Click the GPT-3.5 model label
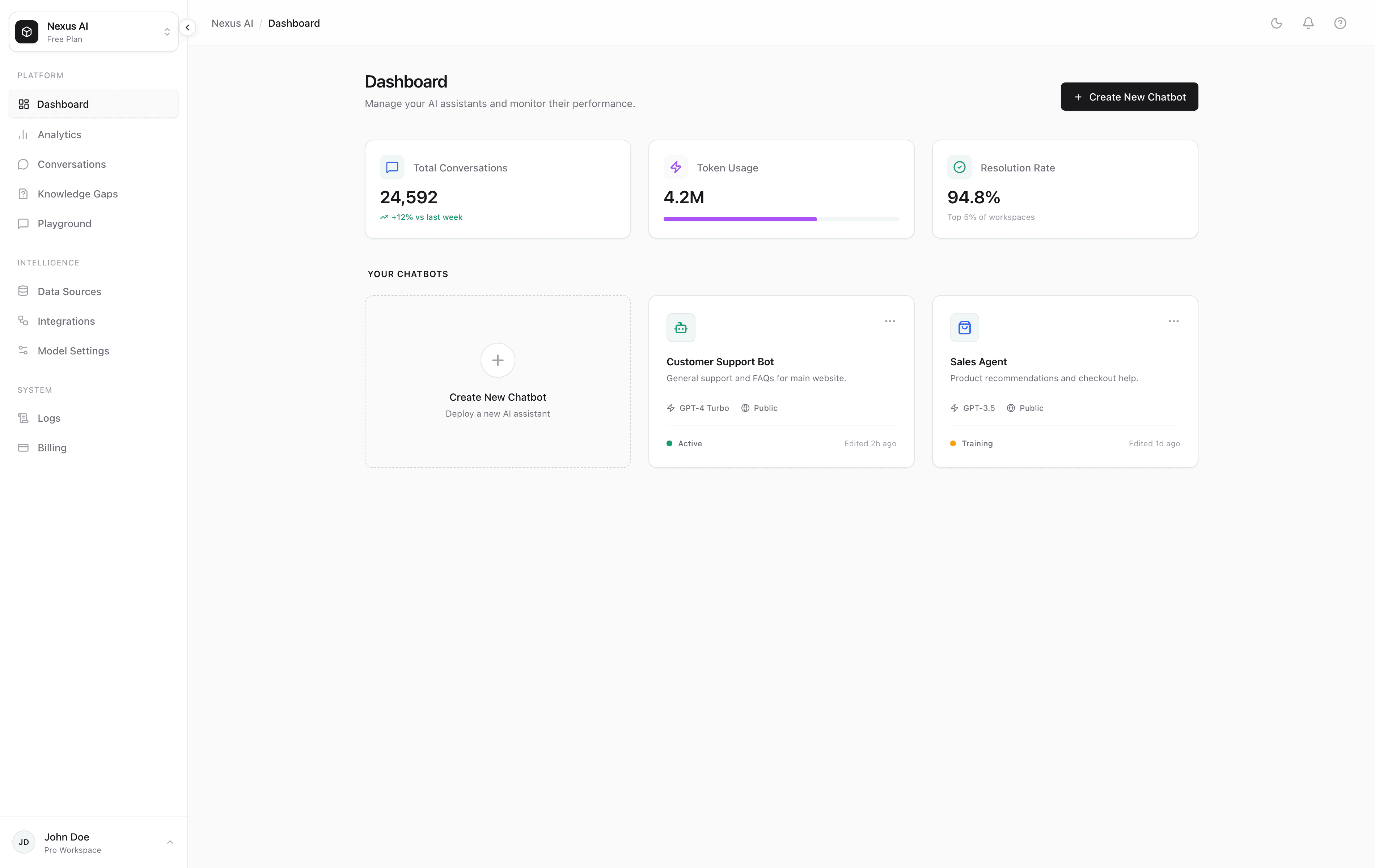The width and height of the screenshot is (1375, 868). click(x=979, y=408)
